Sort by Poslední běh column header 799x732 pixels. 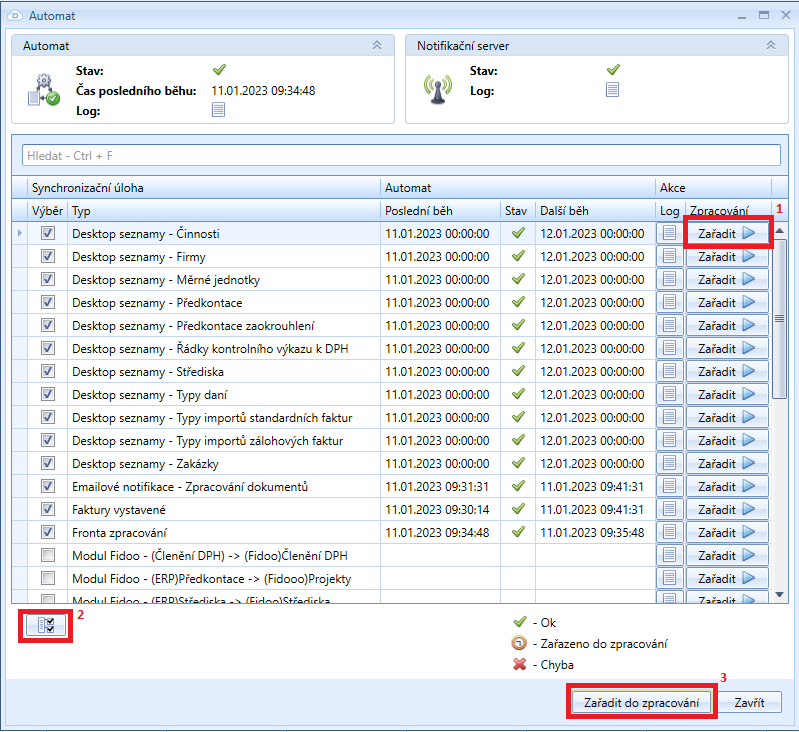pyautogui.click(x=440, y=211)
